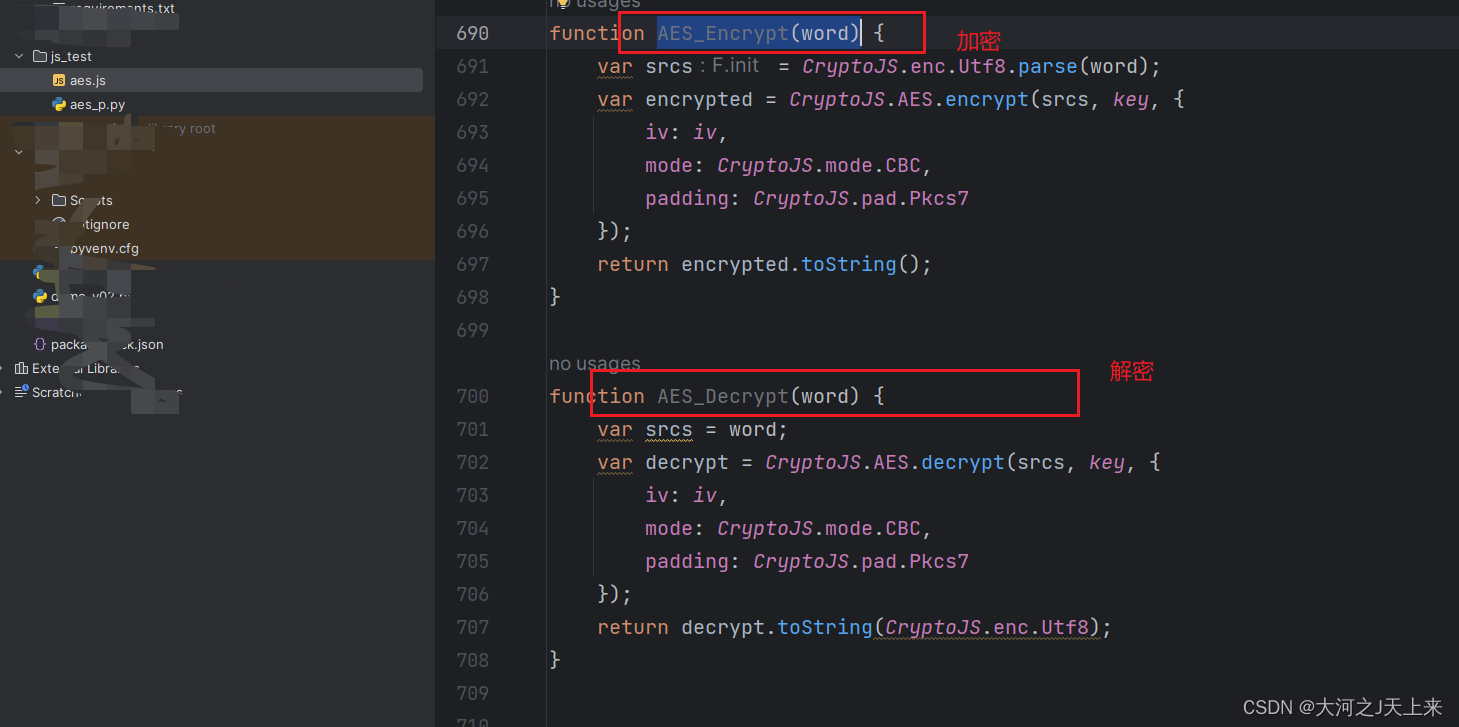The image size is (1459, 727).
Task: Click the js_test folder icon
Action: 38,56
